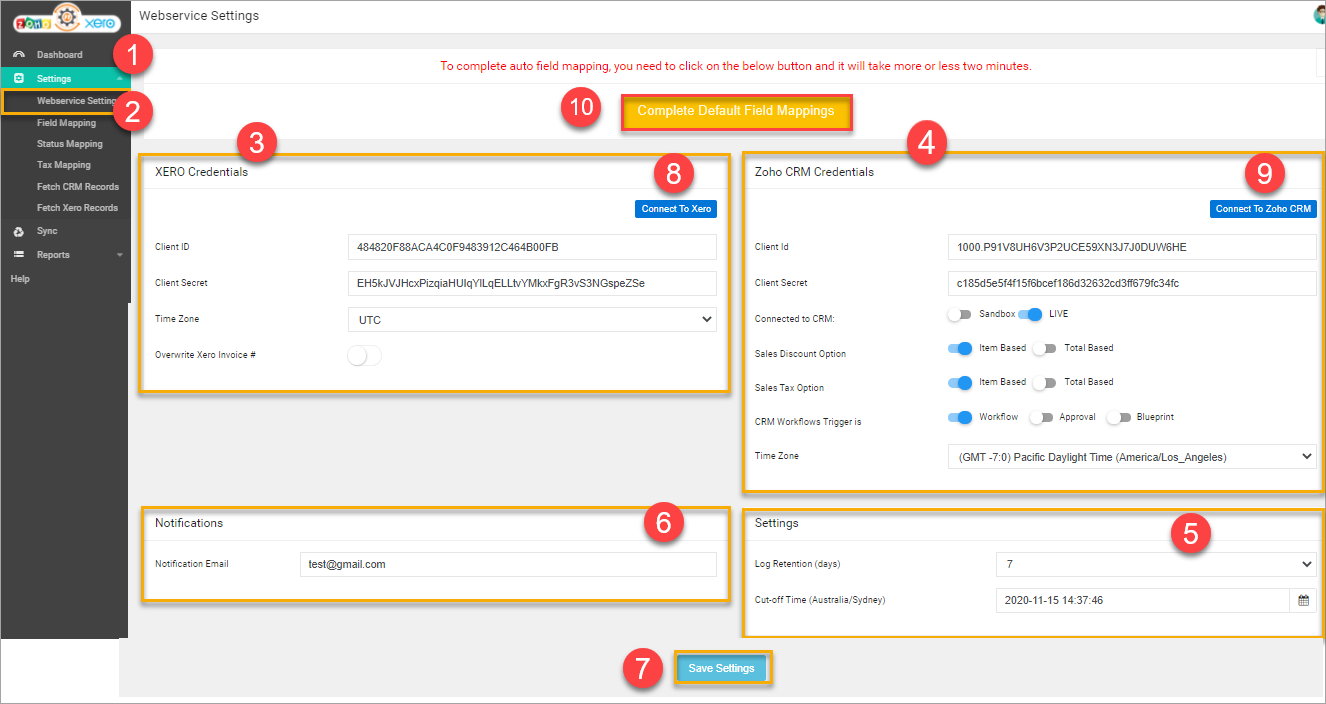Click the XERO Credentials heading

[201, 172]
